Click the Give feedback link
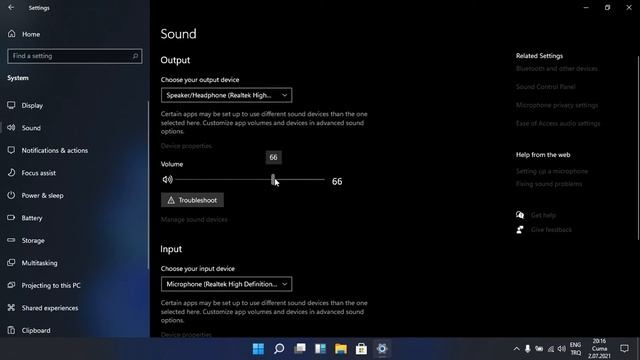 551,230
